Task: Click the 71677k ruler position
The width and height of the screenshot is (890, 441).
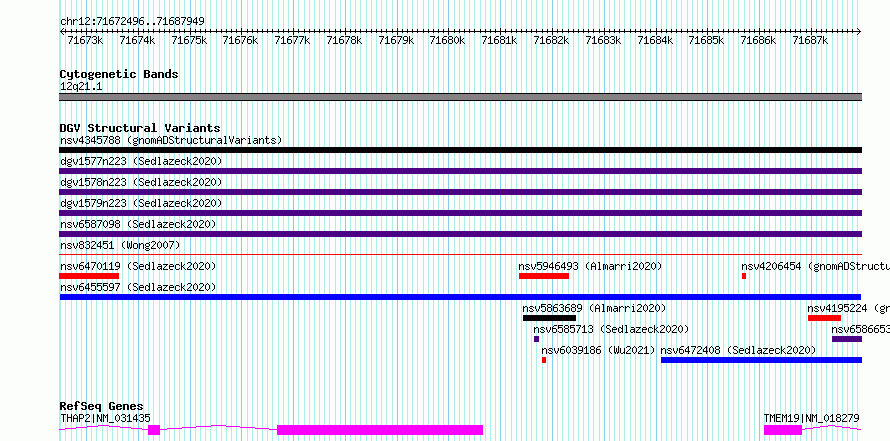Action: tap(292, 40)
